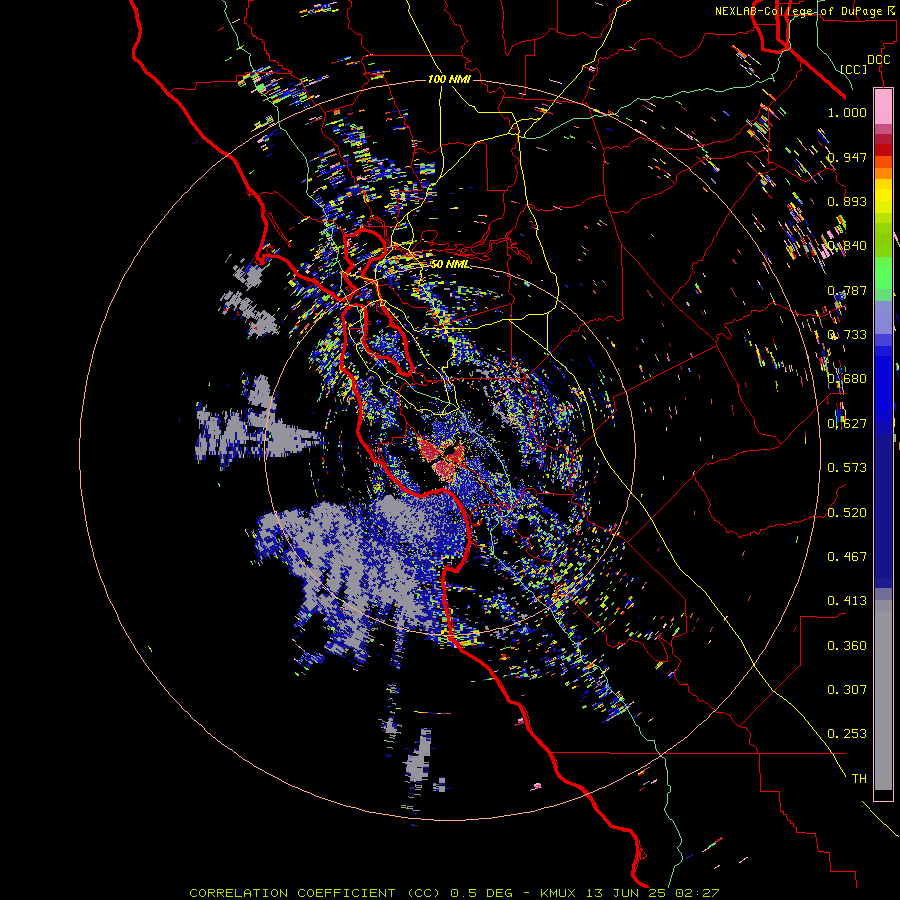The height and width of the screenshot is (900, 900).
Task: Click the KMUX station identifier in caption
Action: 557,893
